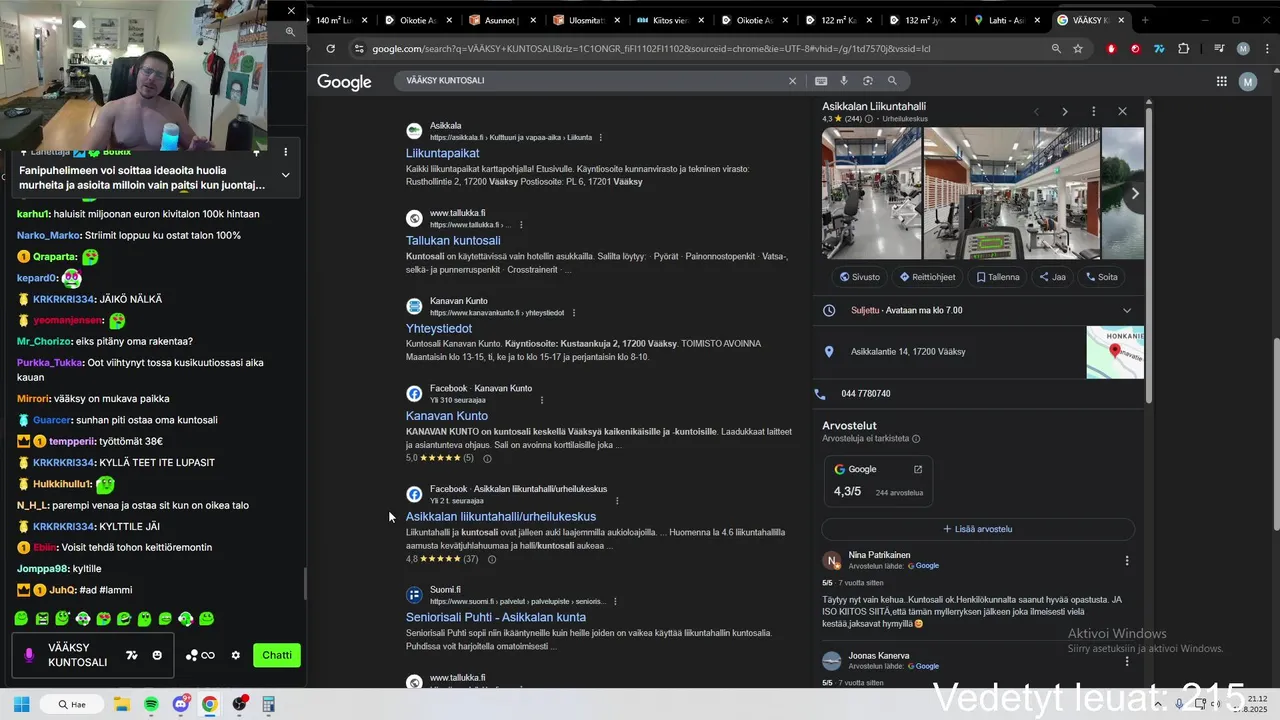This screenshot has width=1280, height=720.
Task: Open Tallukan kuntosali search result
Action: [453, 241]
